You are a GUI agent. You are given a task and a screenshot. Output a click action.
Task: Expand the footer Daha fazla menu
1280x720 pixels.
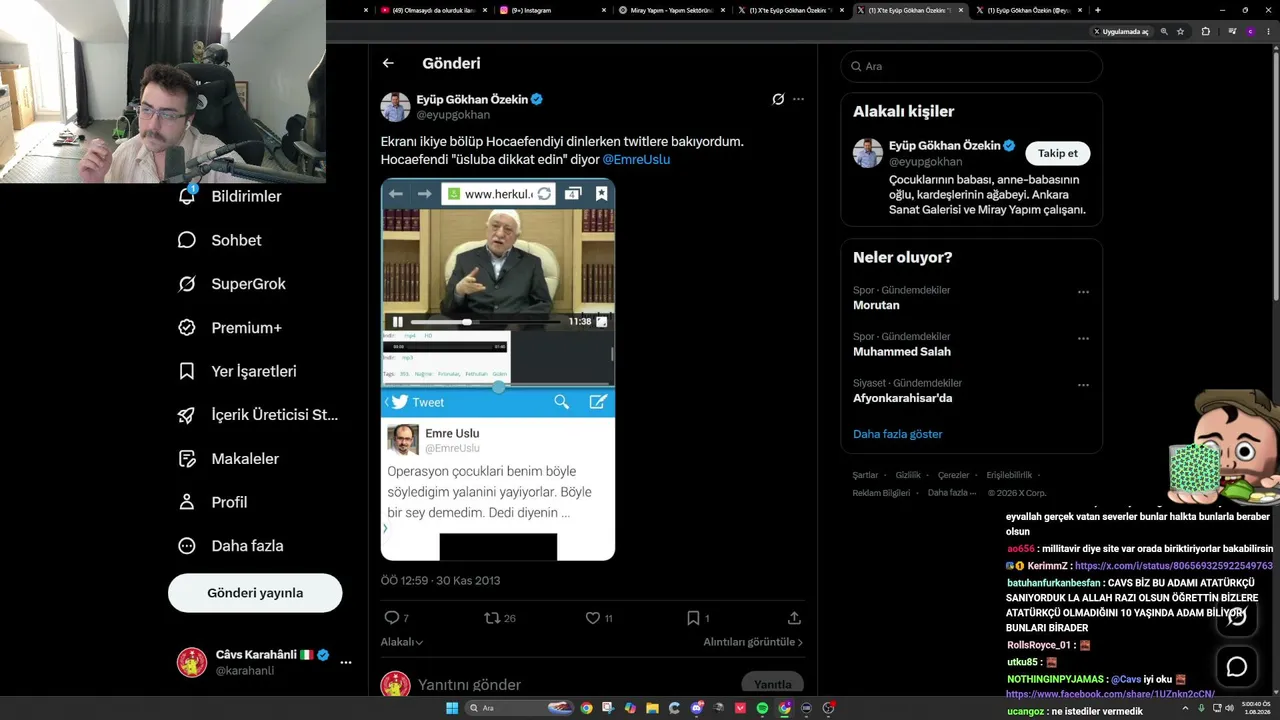click(x=952, y=493)
